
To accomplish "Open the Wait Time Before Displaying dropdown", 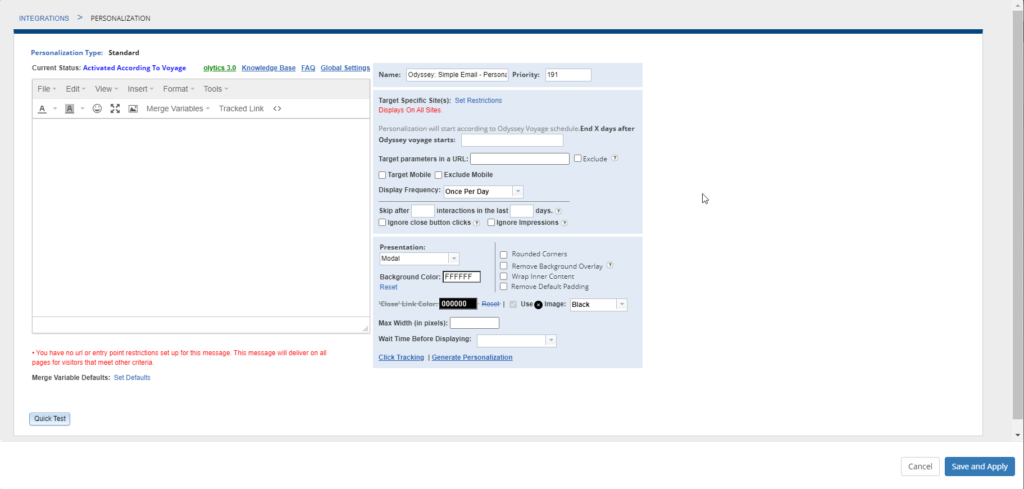I will [x=510, y=340].
